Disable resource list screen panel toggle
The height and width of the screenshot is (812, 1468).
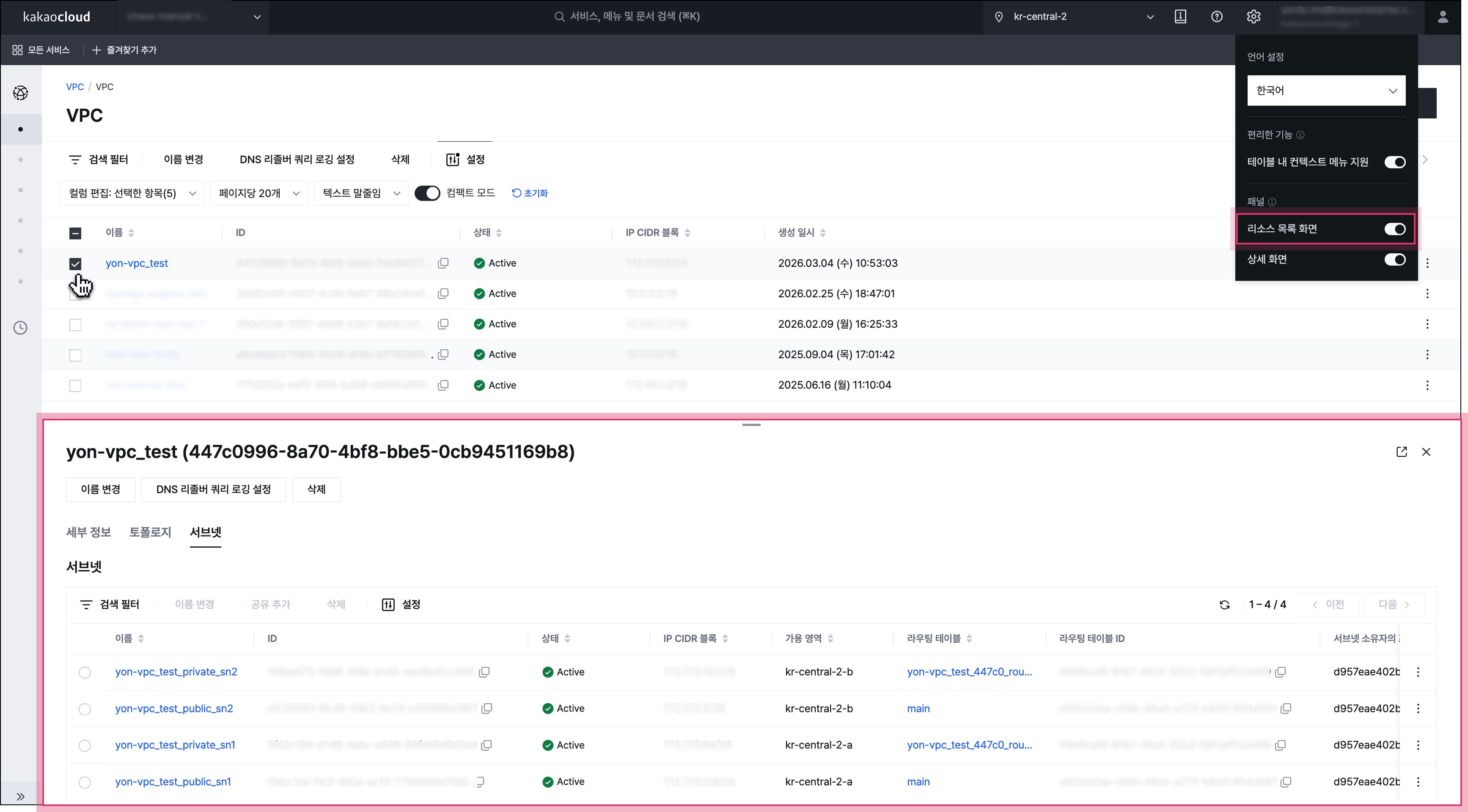tap(1394, 229)
